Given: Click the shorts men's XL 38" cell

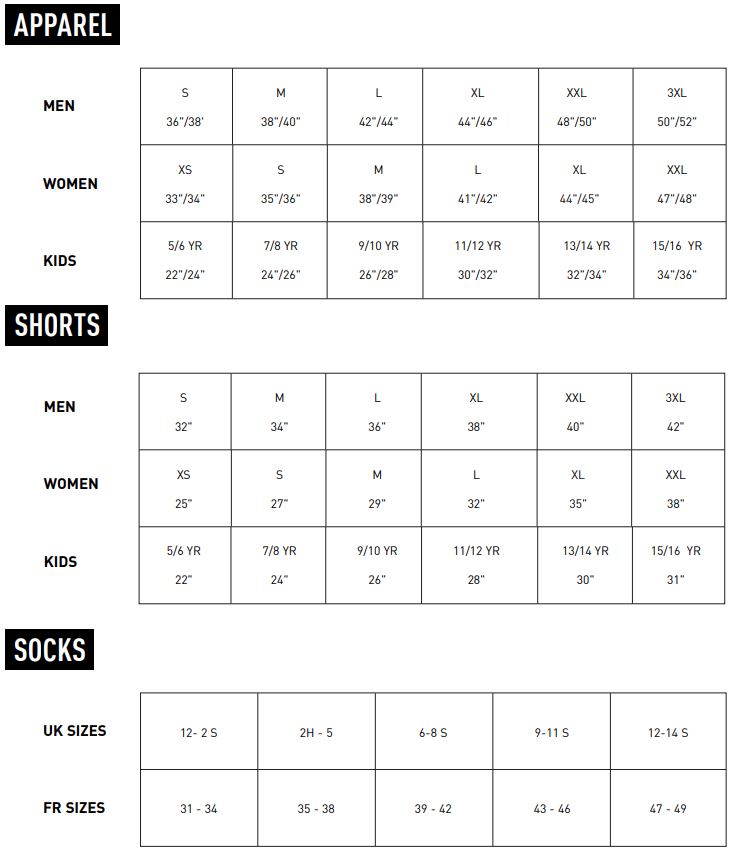Looking at the screenshot, I should [477, 412].
